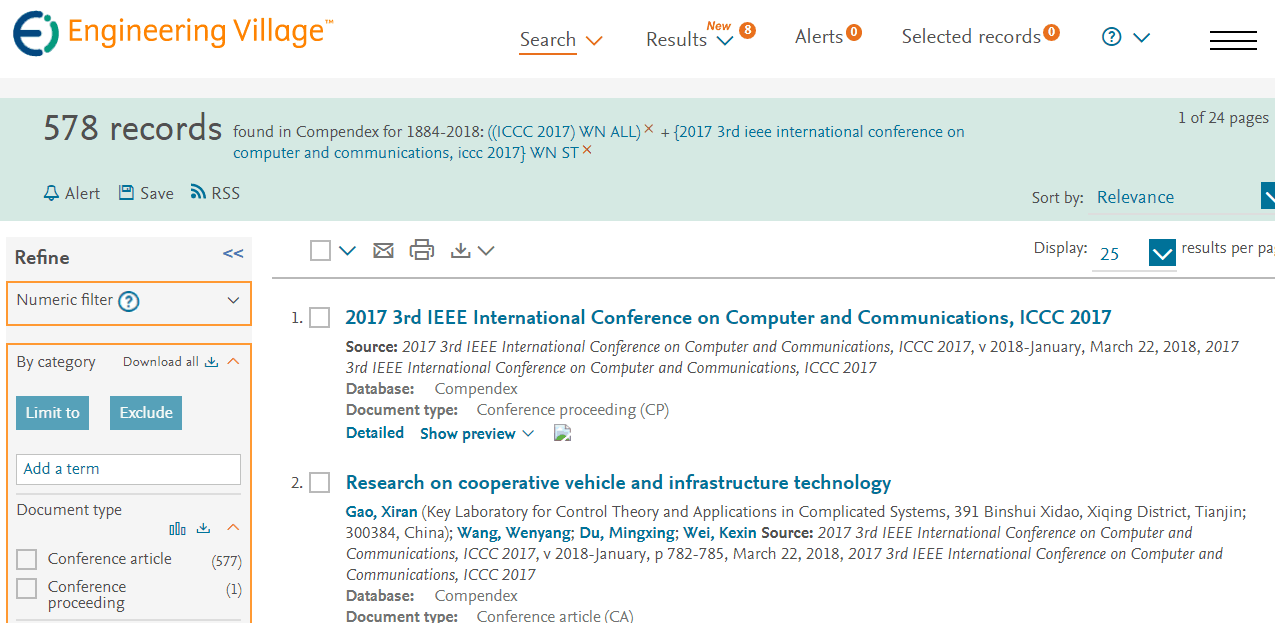Click the print results printer icon
This screenshot has width=1275, height=623.
[x=422, y=250]
